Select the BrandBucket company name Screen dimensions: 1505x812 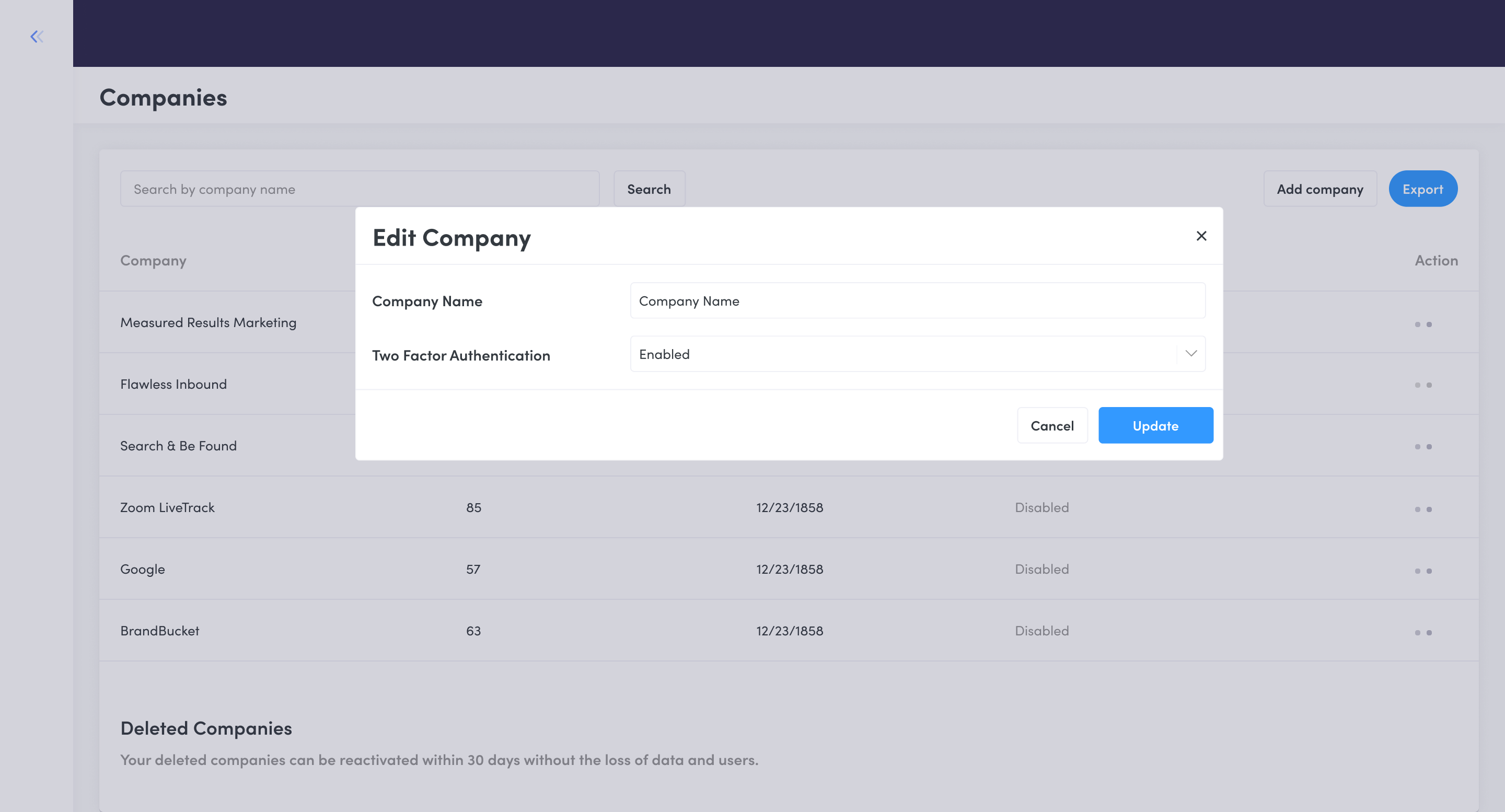[159, 630]
